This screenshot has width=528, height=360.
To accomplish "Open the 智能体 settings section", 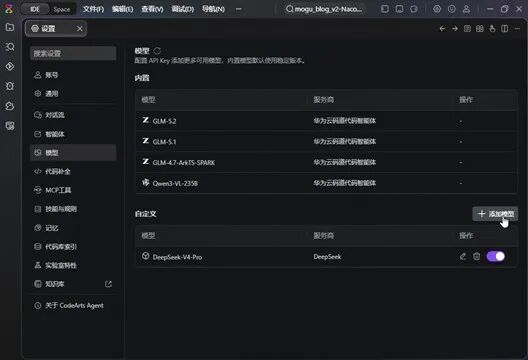I will pyautogui.click(x=73, y=134).
